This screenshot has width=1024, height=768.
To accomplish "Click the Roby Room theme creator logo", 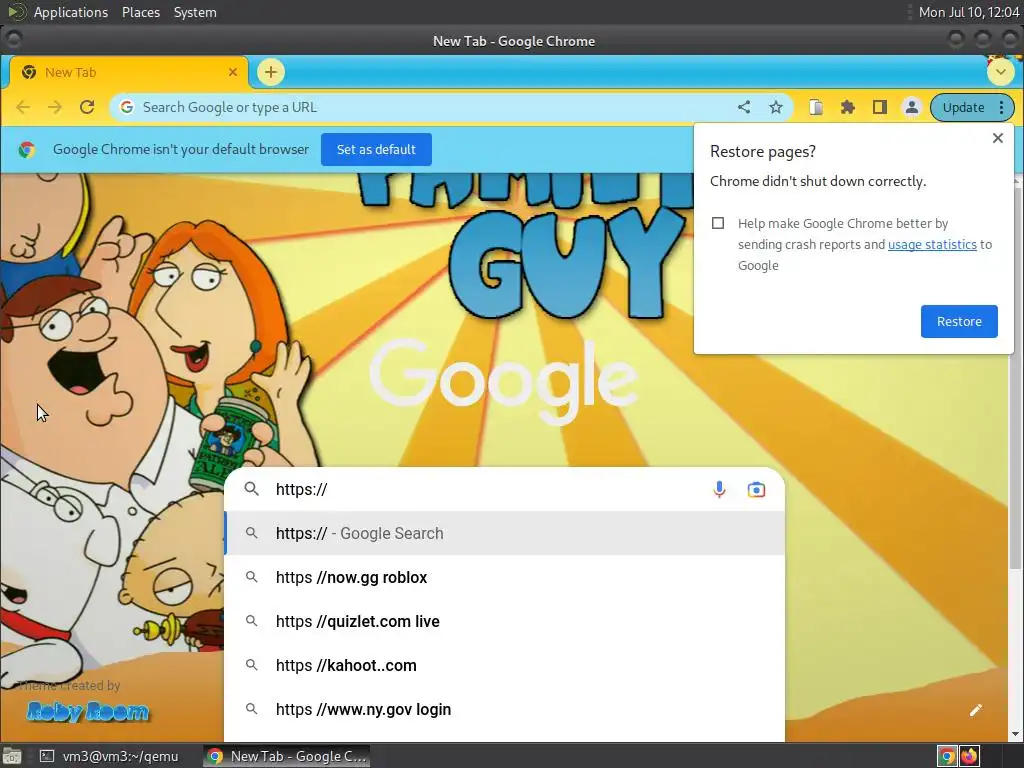I will point(88,711).
